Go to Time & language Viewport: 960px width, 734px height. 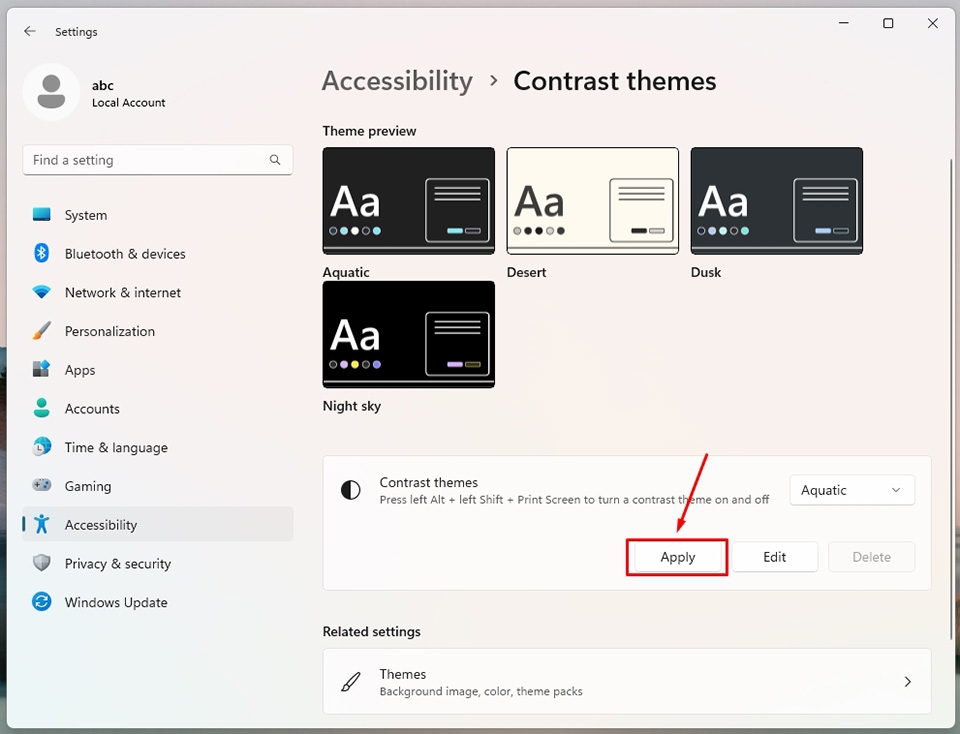158,447
